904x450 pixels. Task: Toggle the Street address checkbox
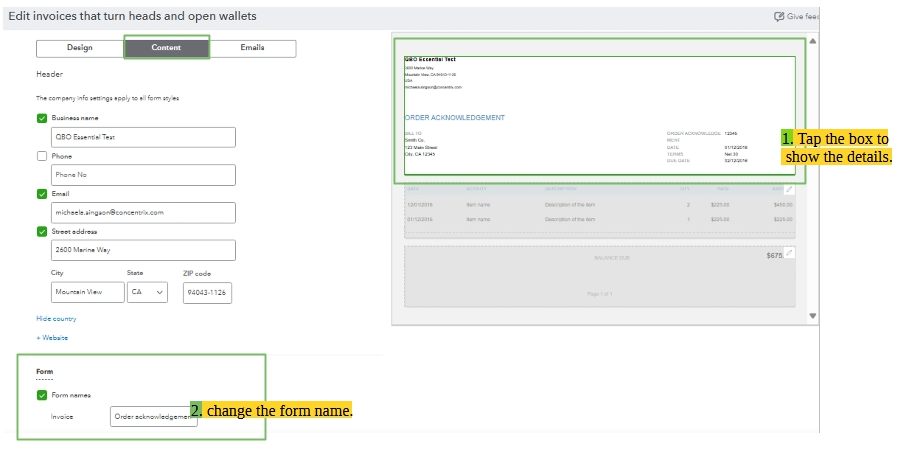pyautogui.click(x=42, y=232)
